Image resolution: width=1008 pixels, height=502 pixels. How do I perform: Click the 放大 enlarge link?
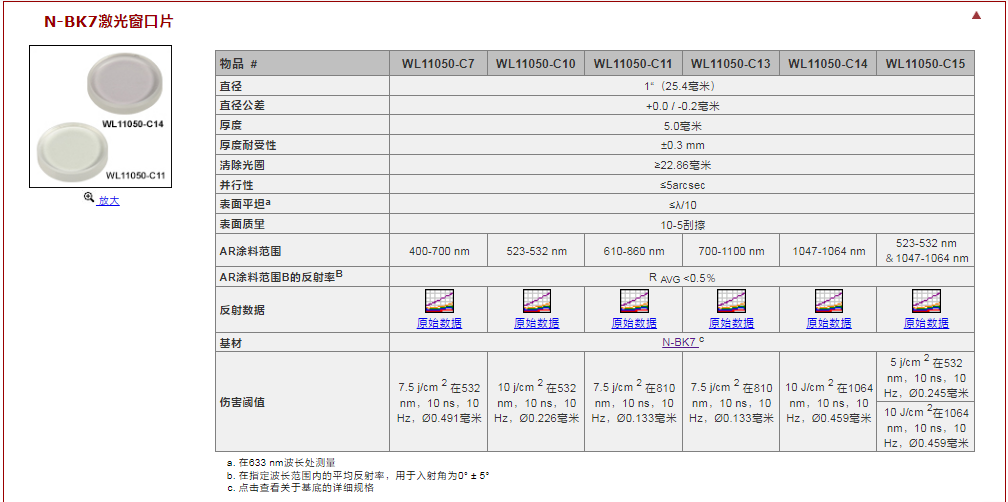point(108,200)
